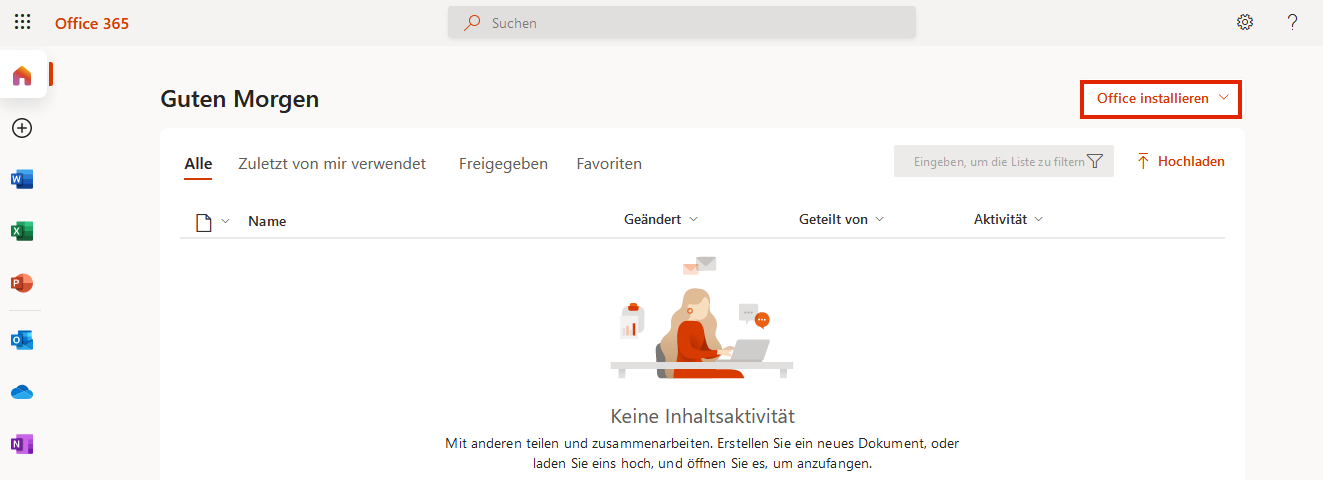Expand the Office installieren dropdown
This screenshot has width=1323, height=480.
[x=1161, y=99]
